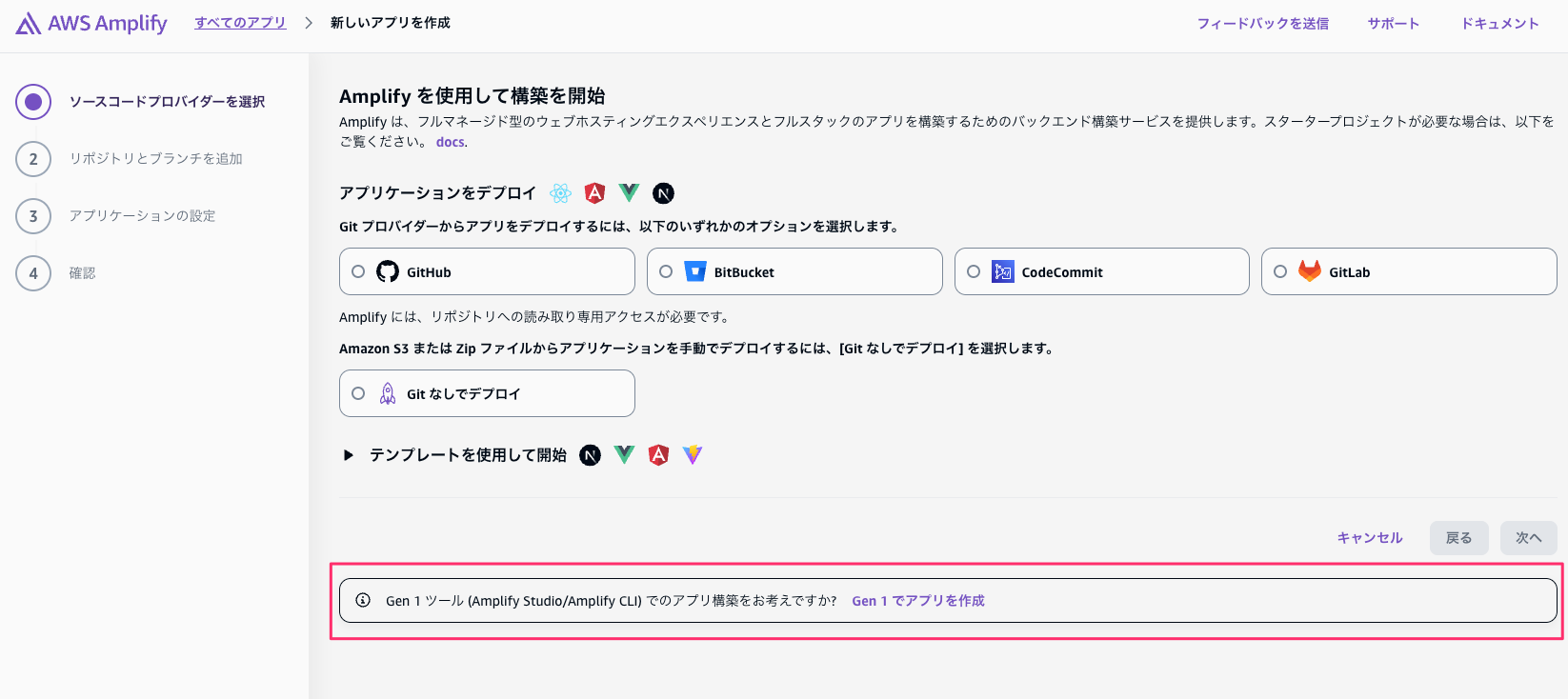
Task: Select the GitHub radio button
Action: 358,271
